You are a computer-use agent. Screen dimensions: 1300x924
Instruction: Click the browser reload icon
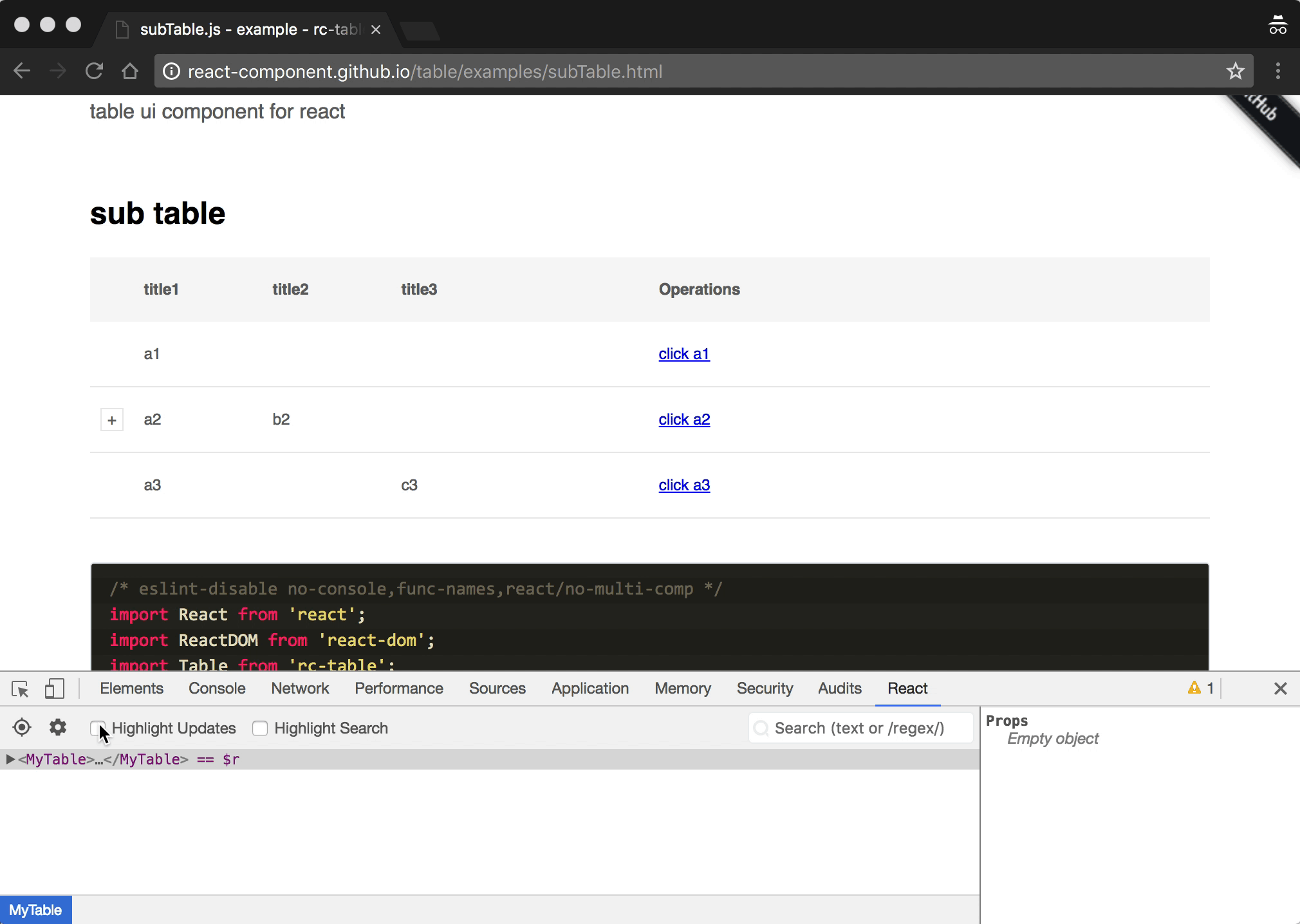tap(95, 71)
